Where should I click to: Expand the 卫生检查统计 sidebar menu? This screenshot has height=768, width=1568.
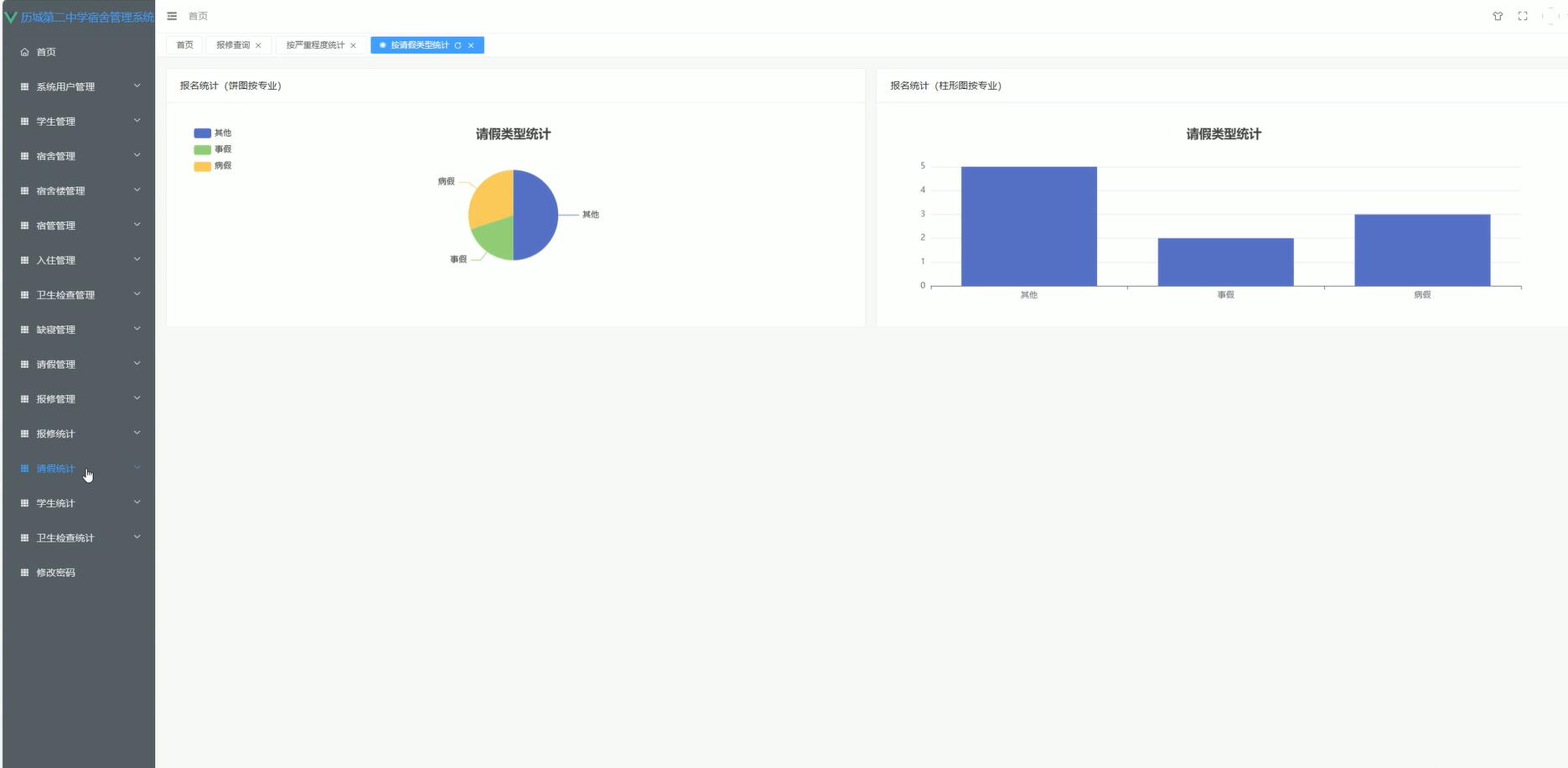pyautogui.click(x=80, y=537)
